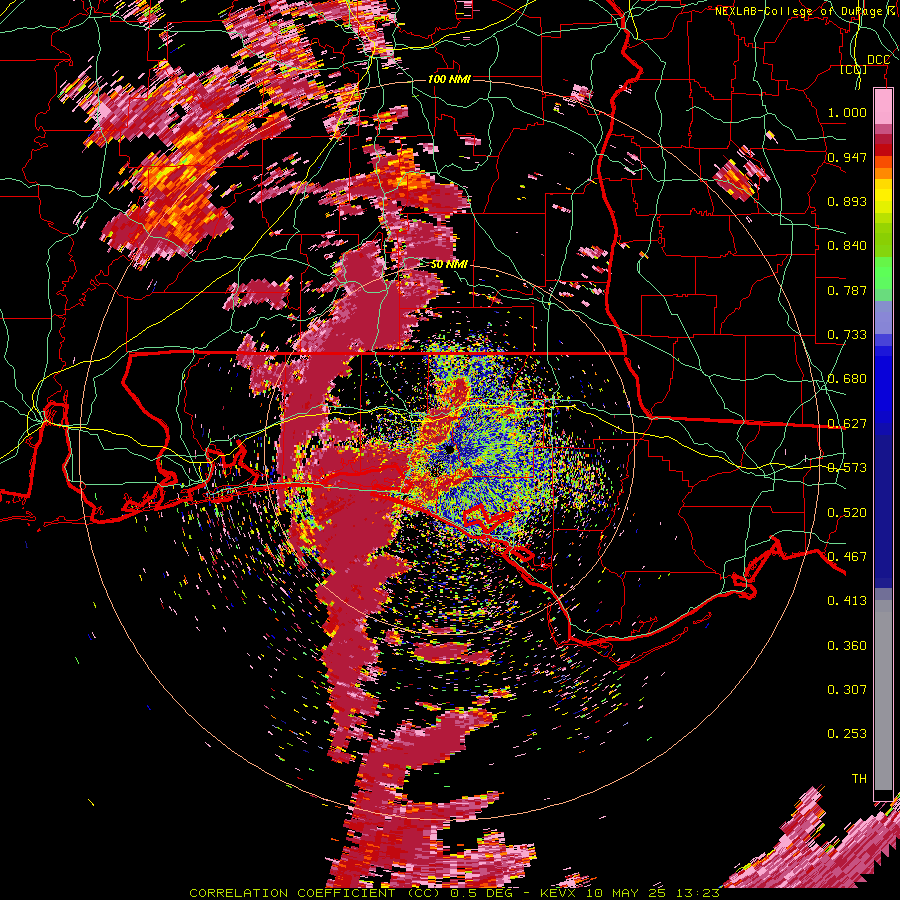Click the Correlation Coefficient caption at bottom

tap(454, 893)
